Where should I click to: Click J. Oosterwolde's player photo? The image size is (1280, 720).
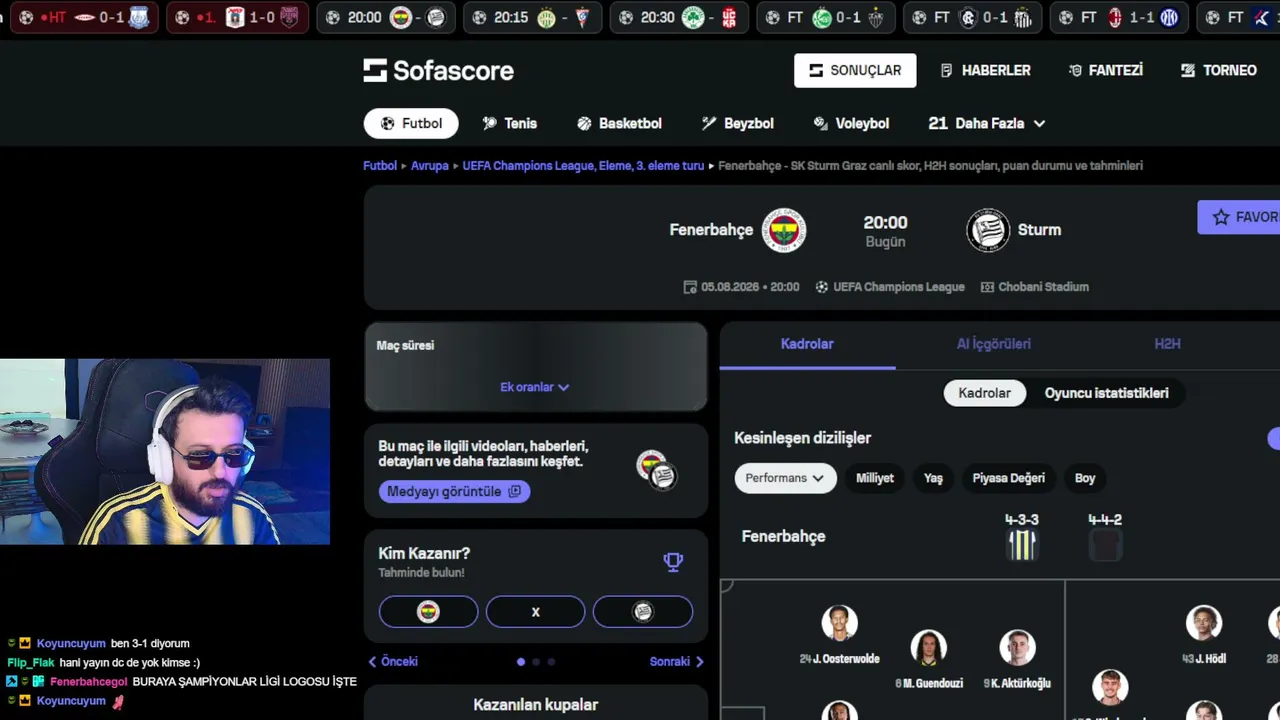[x=840, y=622]
